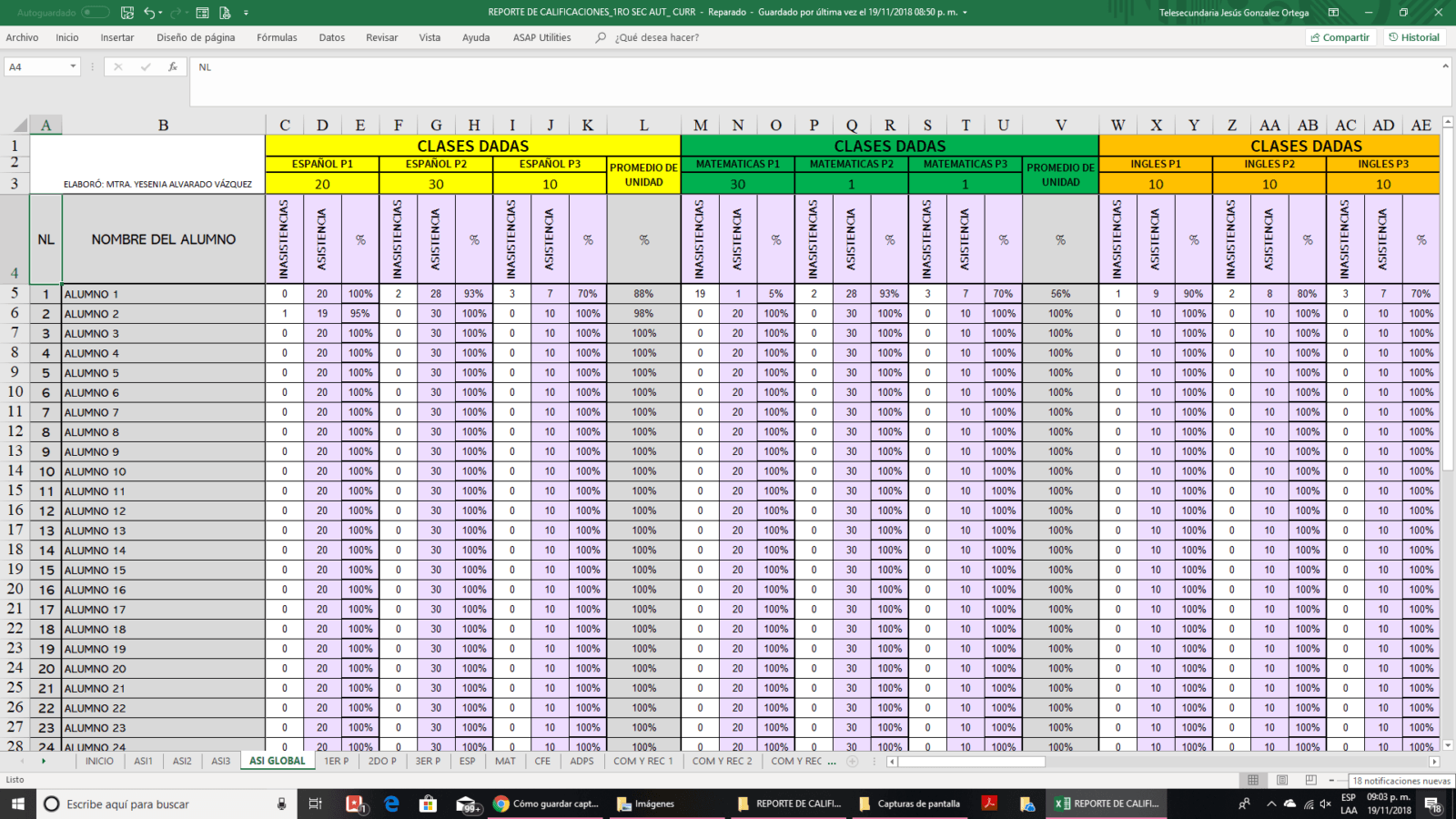
Task: Click the zoom out minus on zoom slider
Action: tap(1331, 780)
